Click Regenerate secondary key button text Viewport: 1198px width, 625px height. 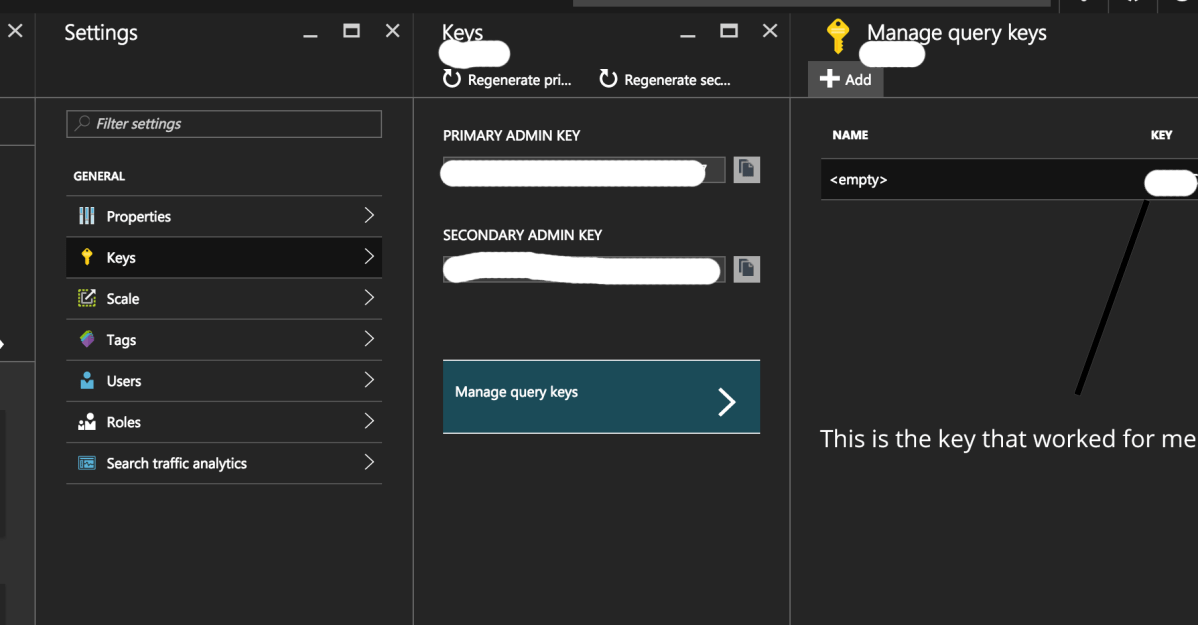[x=677, y=79]
